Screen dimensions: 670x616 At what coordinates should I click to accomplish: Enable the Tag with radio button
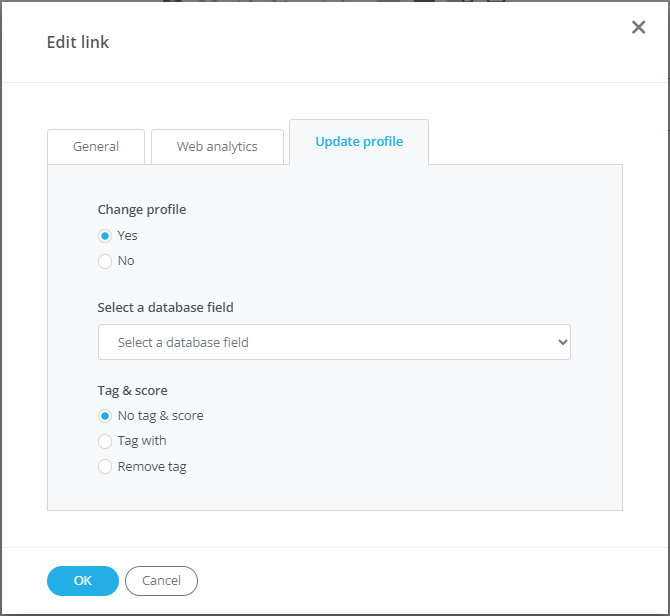[x=105, y=441]
